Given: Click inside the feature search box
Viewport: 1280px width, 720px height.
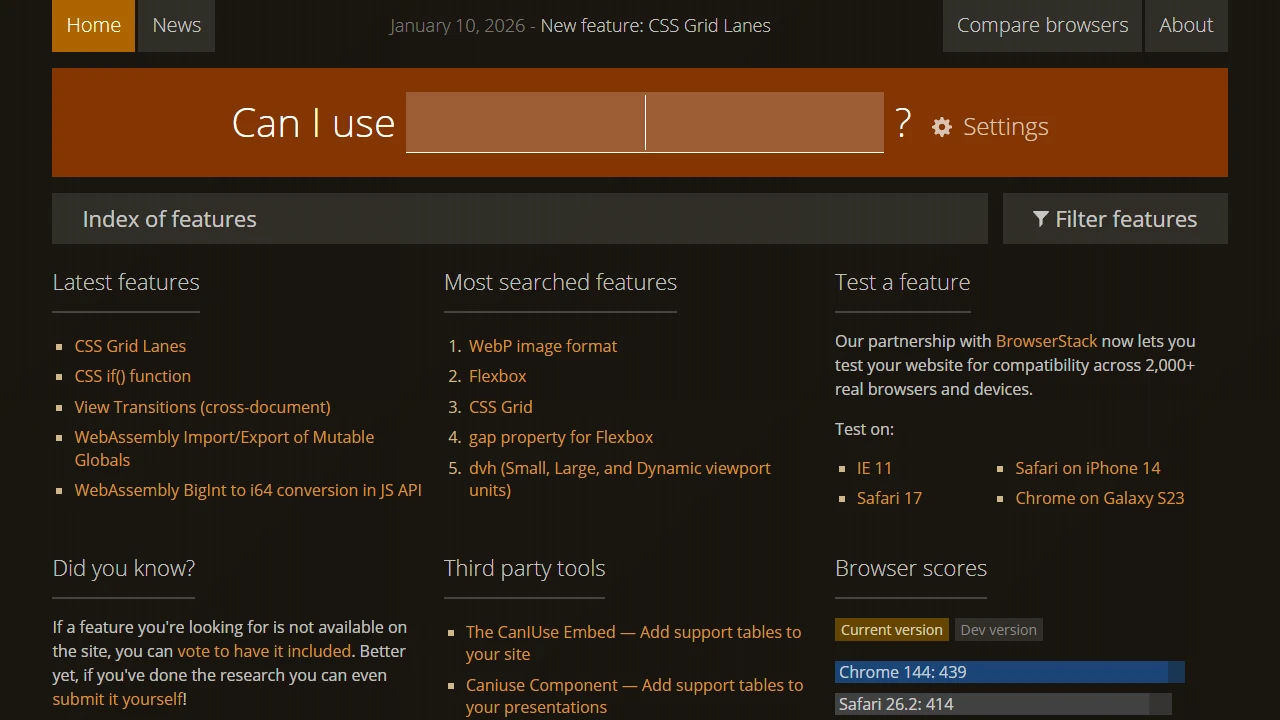Looking at the screenshot, I should (644, 122).
